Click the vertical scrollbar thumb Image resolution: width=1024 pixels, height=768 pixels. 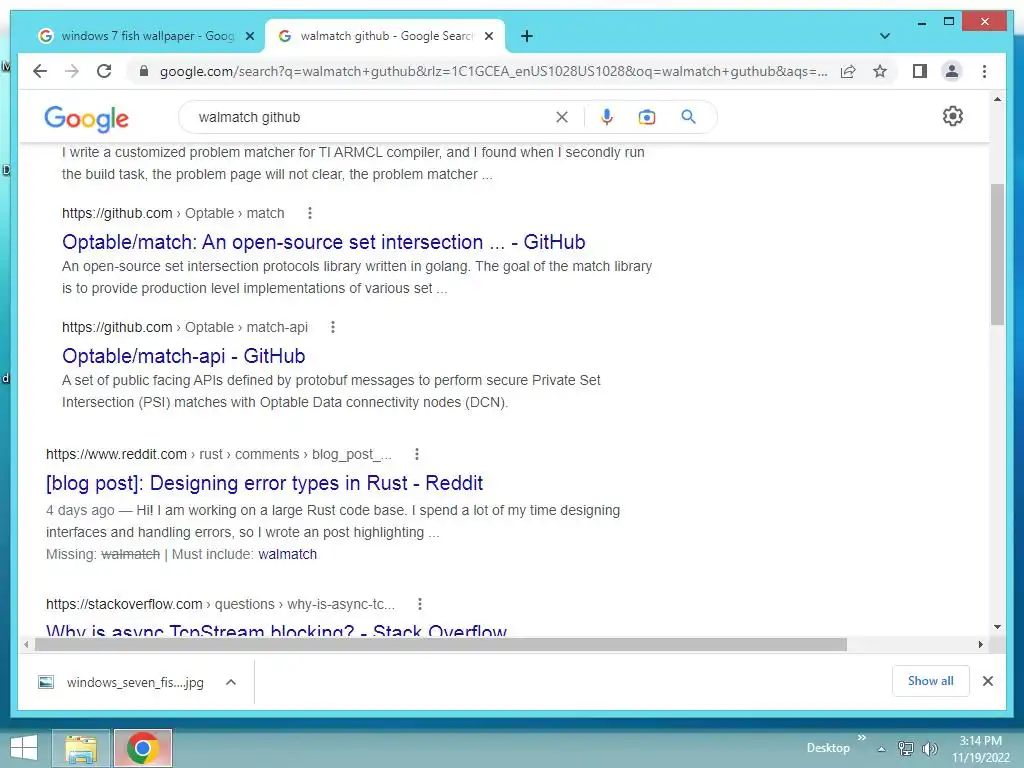click(x=997, y=255)
